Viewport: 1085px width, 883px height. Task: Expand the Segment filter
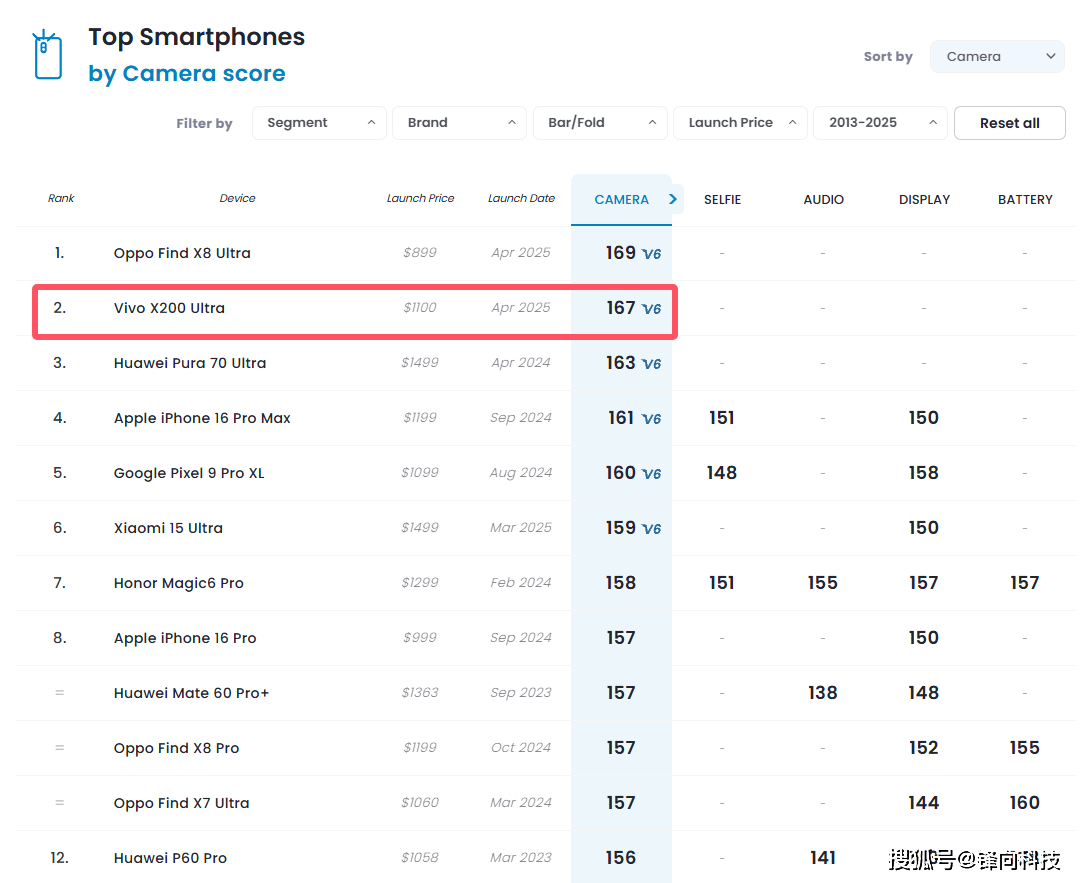[x=319, y=123]
